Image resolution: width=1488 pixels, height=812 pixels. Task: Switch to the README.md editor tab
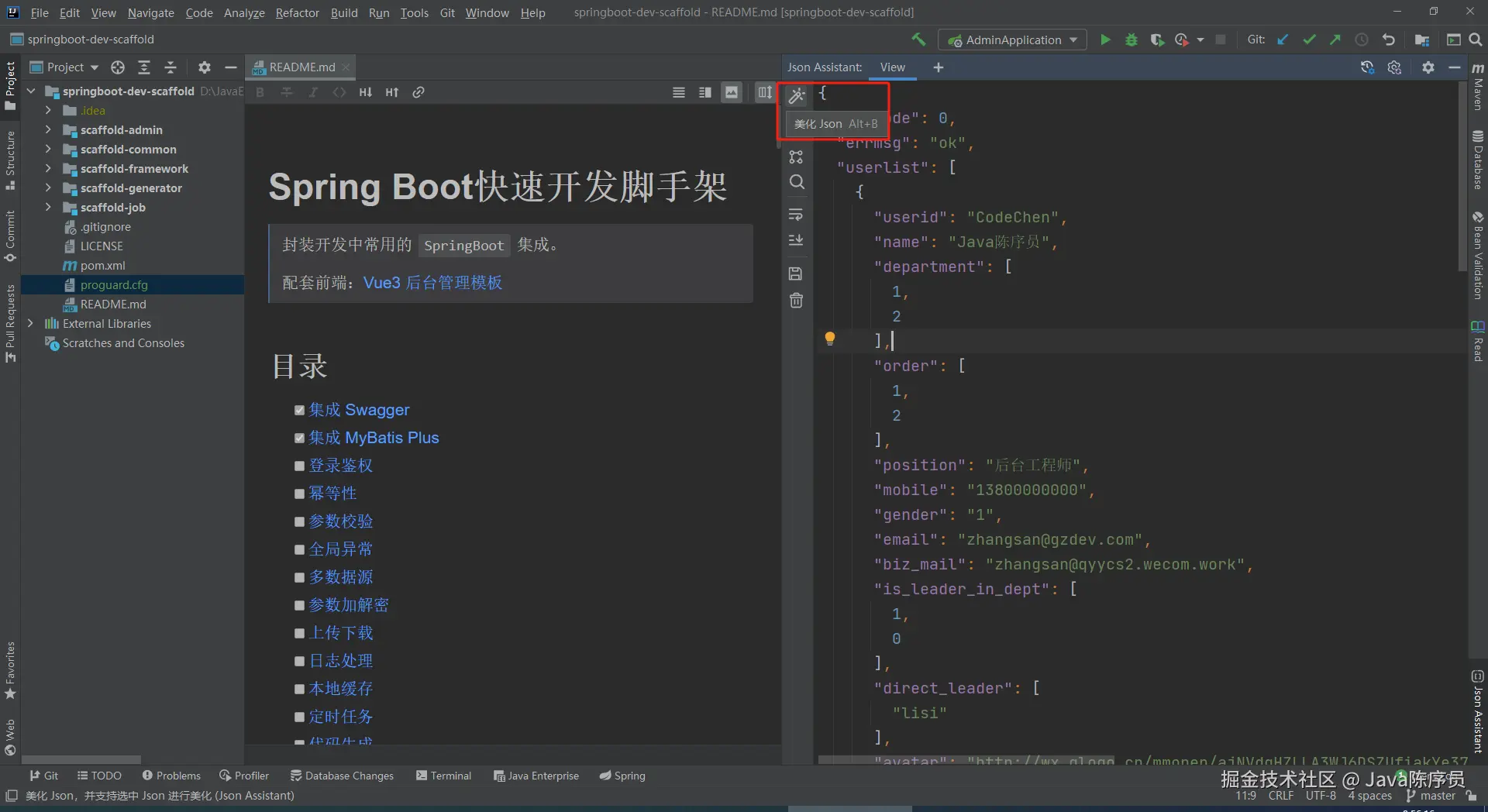coord(301,67)
